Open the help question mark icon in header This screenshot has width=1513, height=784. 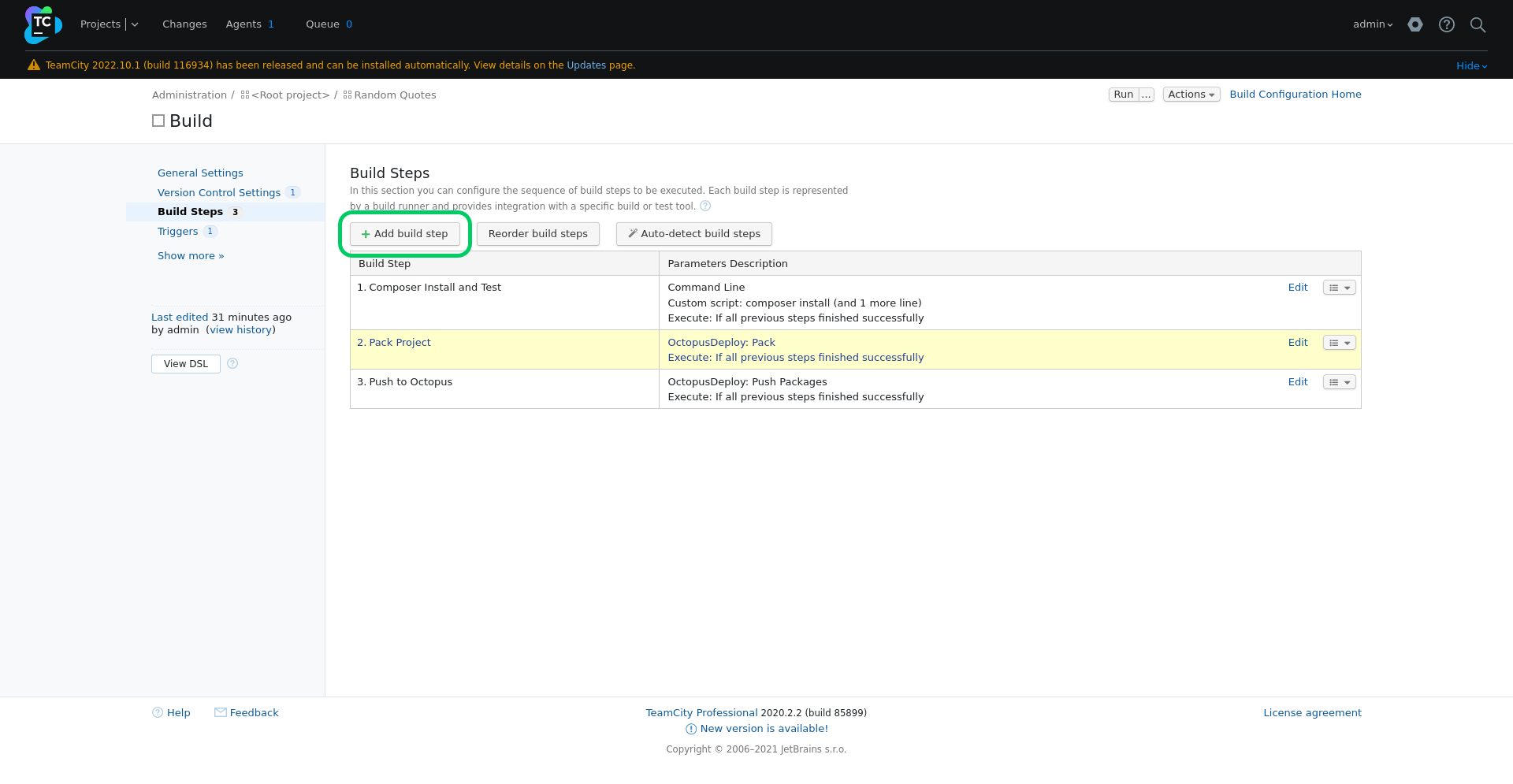pos(1447,24)
